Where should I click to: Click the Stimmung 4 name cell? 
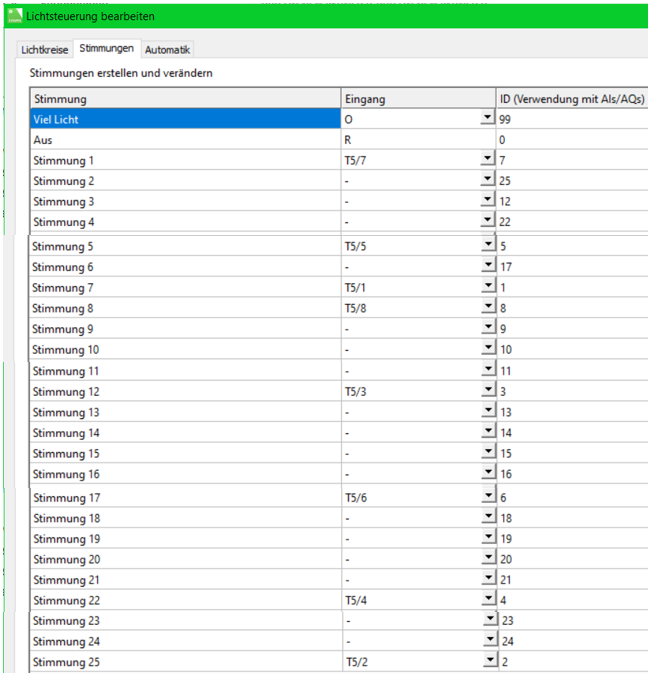click(186, 222)
